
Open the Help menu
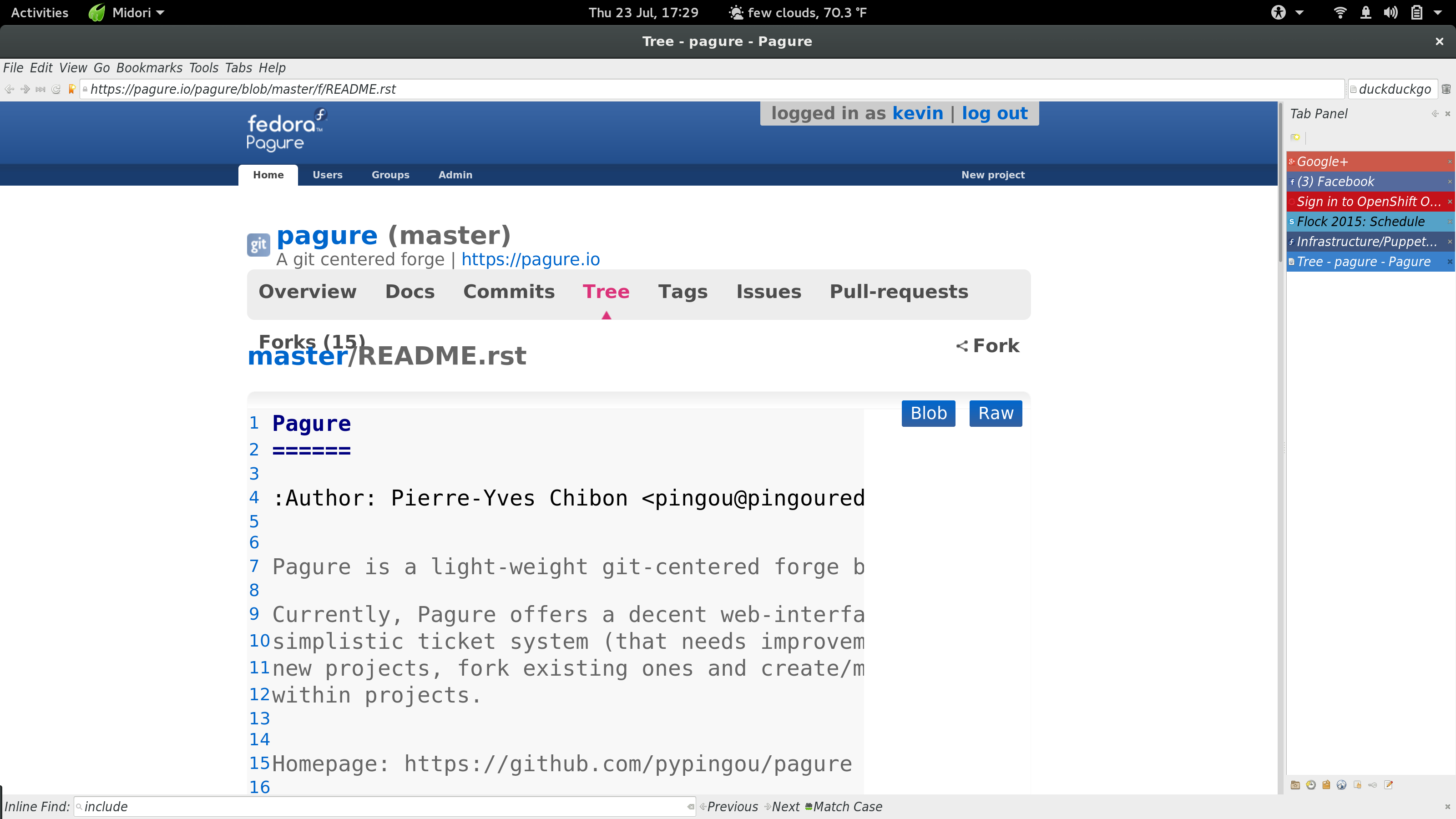tap(272, 68)
